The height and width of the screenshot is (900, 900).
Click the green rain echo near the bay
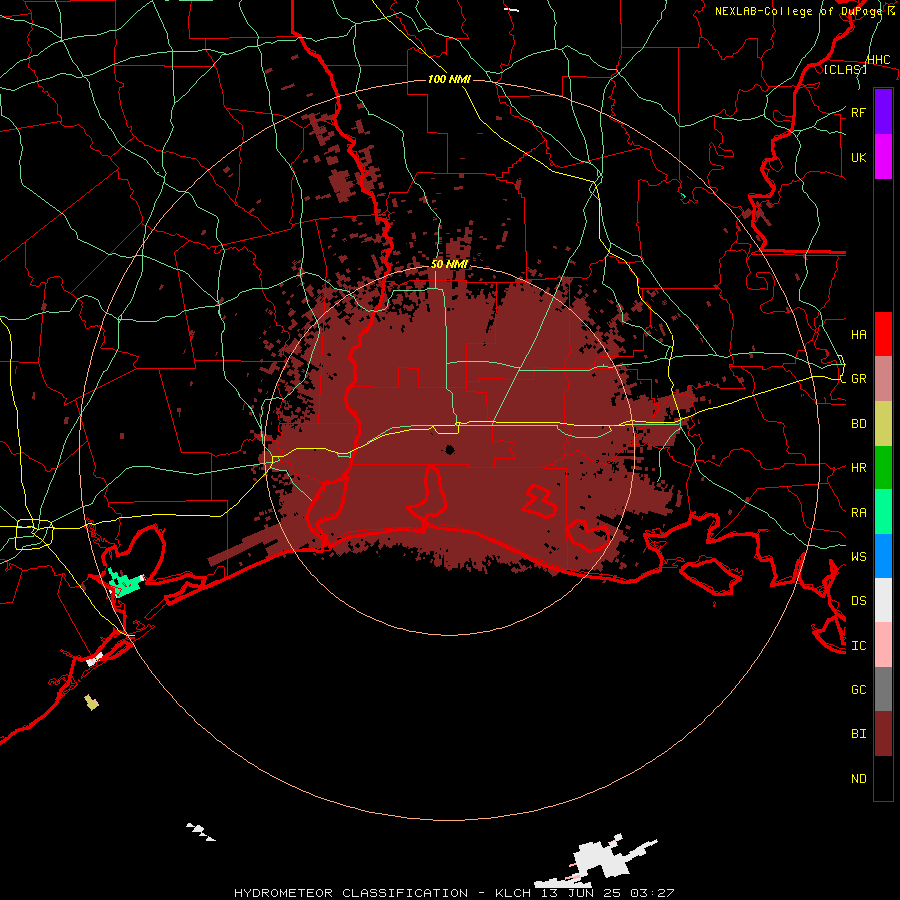coord(124,584)
